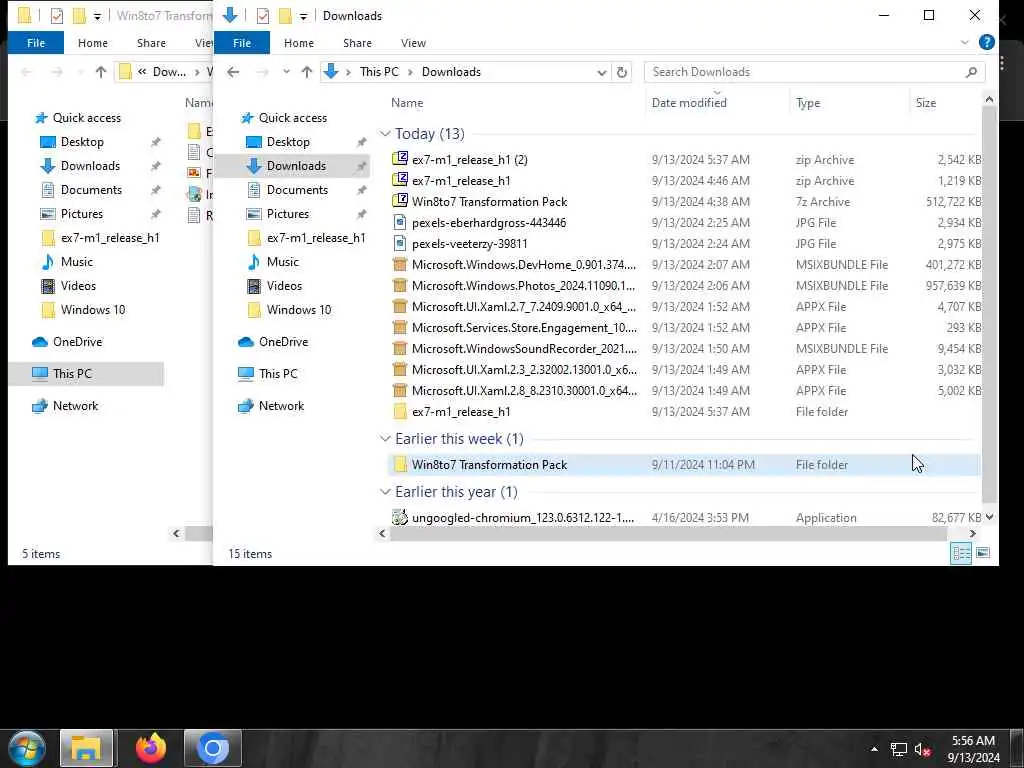Select Network in Downloads navigation pane
Screen dimensions: 1024x768
pos(281,406)
